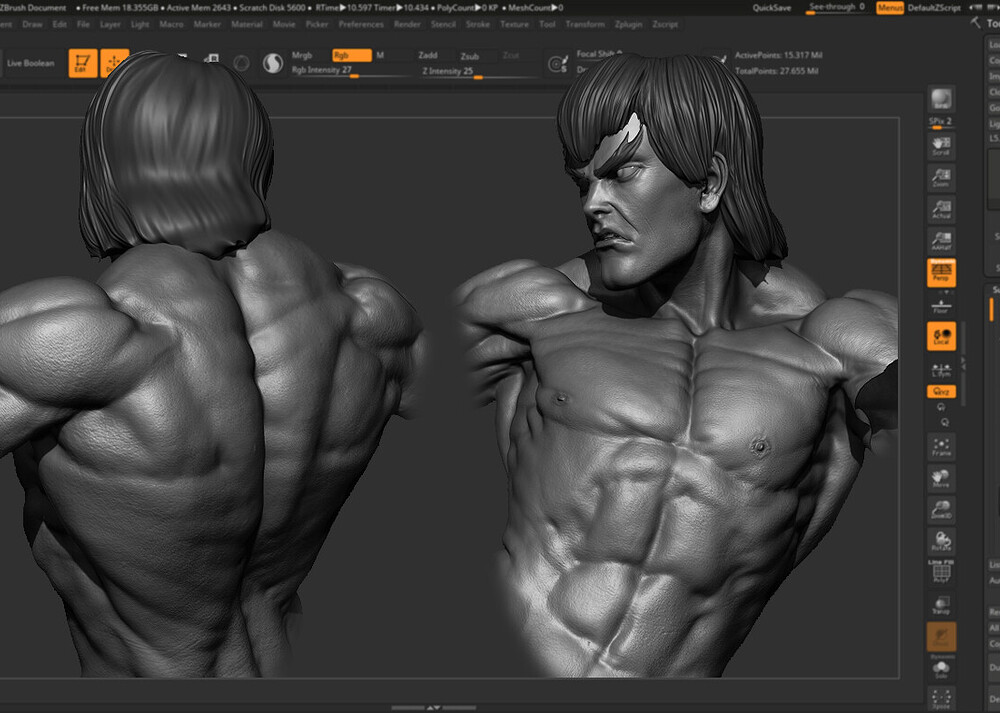The height and width of the screenshot is (713, 1000).
Task: Open the Stencil menu
Action: [x=443, y=24]
